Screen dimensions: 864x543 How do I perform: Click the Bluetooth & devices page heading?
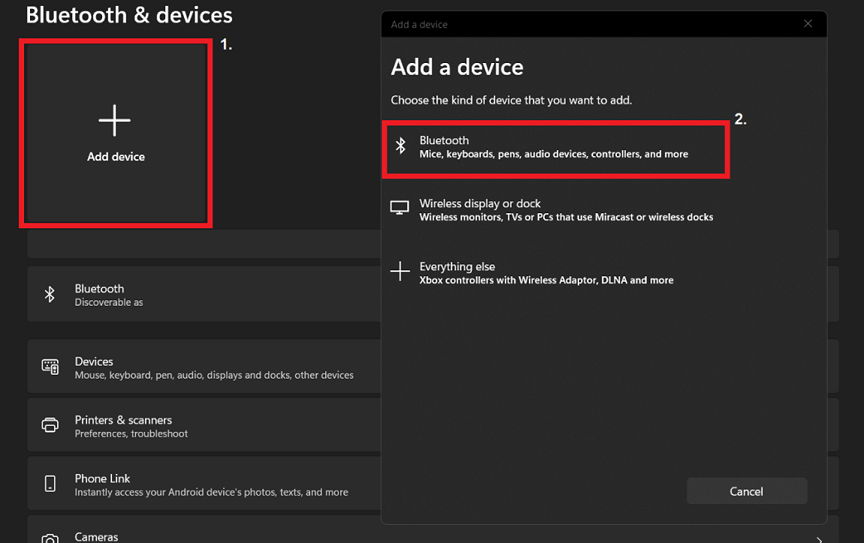tap(129, 15)
